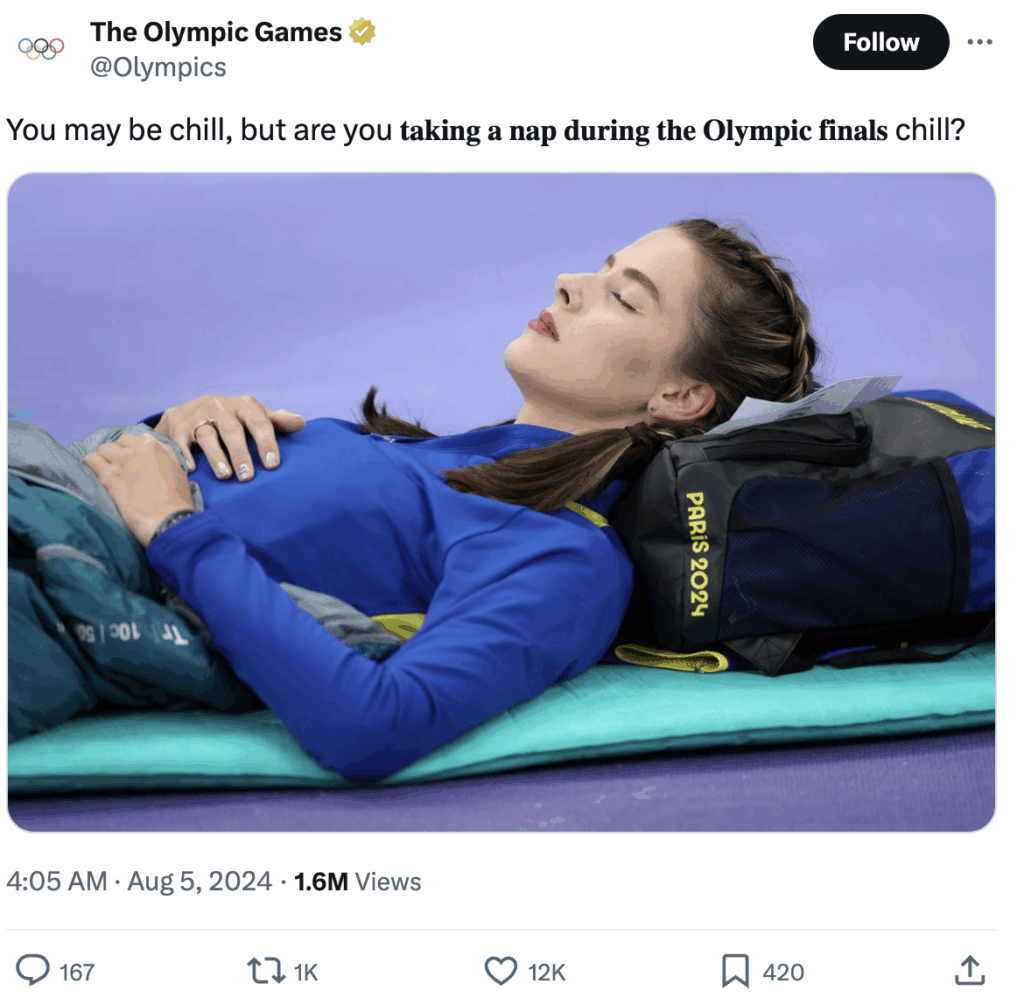Open the @Olympics handle link
1024x1005 pixels.
point(158,67)
